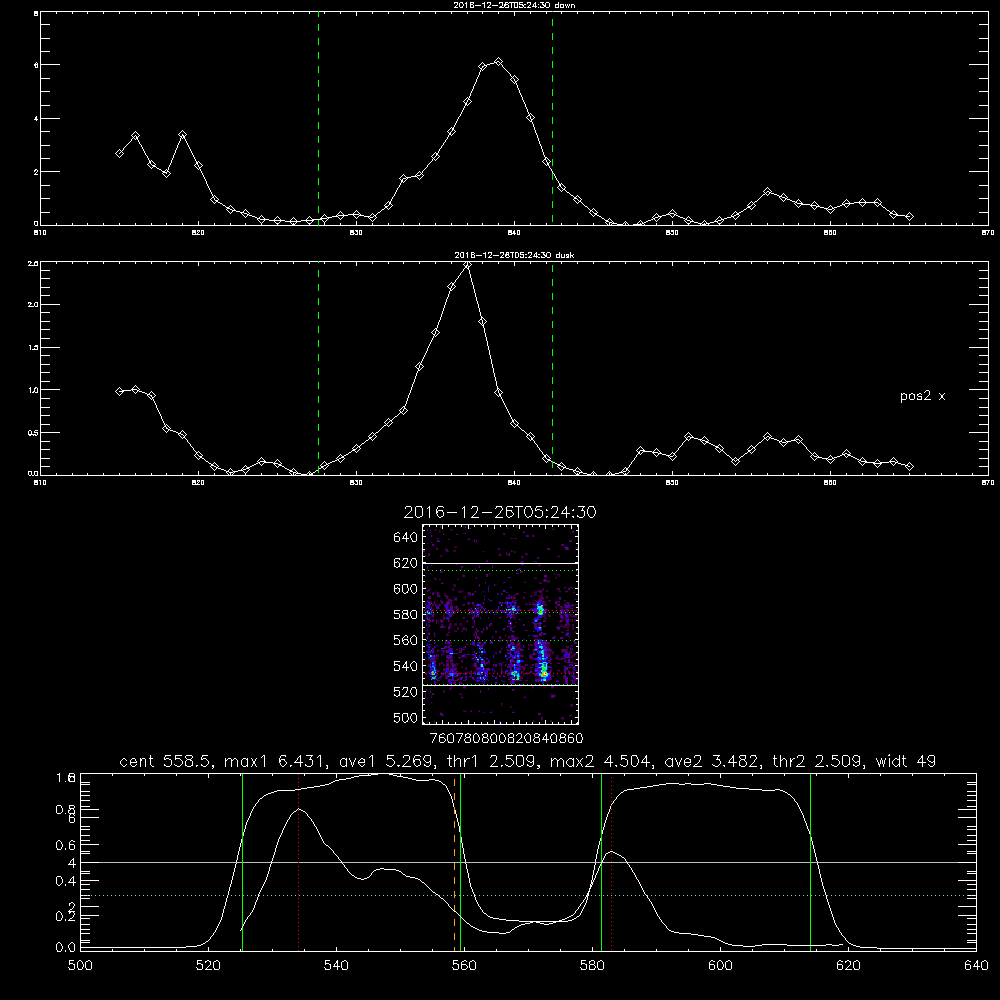Viewport: 1000px width, 1000px height.
Task: Click the red dotted line near 583
Action: [612, 862]
